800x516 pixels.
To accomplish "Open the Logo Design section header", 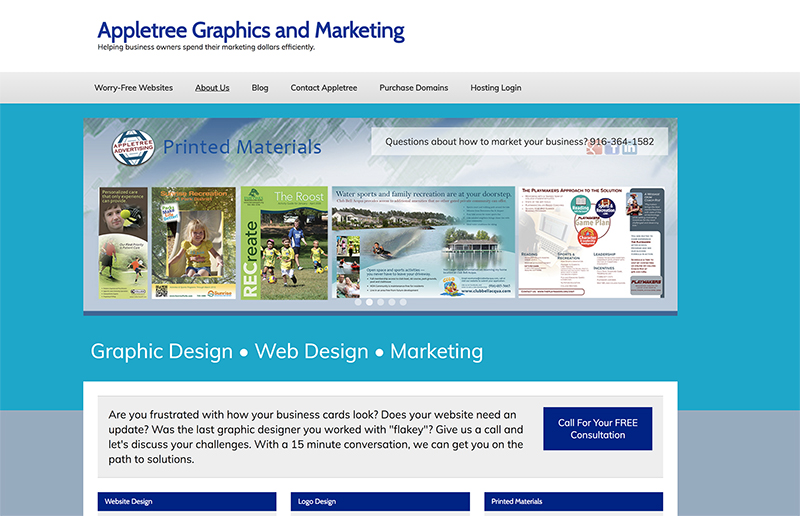I will [x=380, y=501].
